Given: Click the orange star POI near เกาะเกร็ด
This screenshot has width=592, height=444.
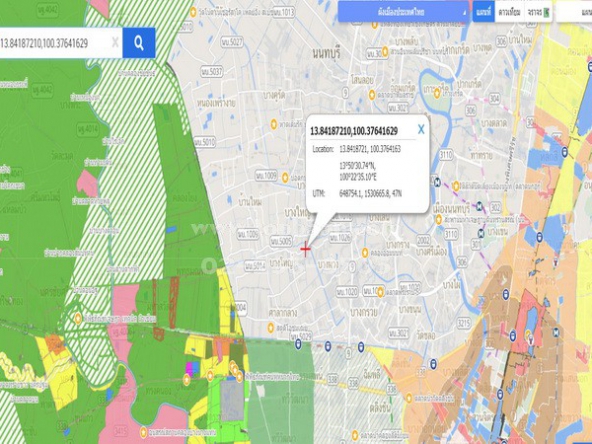Looking at the screenshot, I should click(437, 92).
